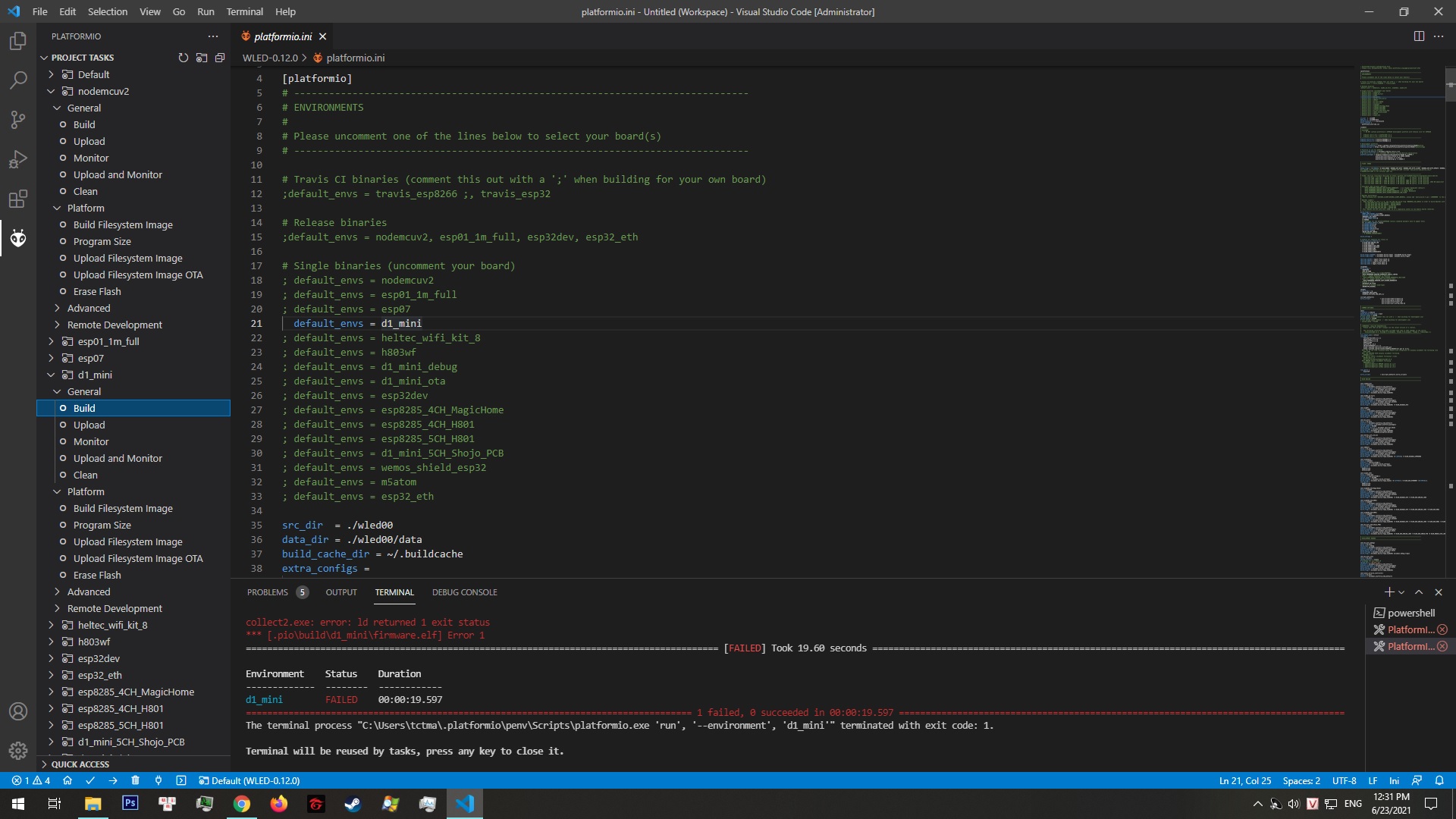The width and height of the screenshot is (1456, 819).
Task: Open Source Control in the activity bar
Action: click(17, 119)
